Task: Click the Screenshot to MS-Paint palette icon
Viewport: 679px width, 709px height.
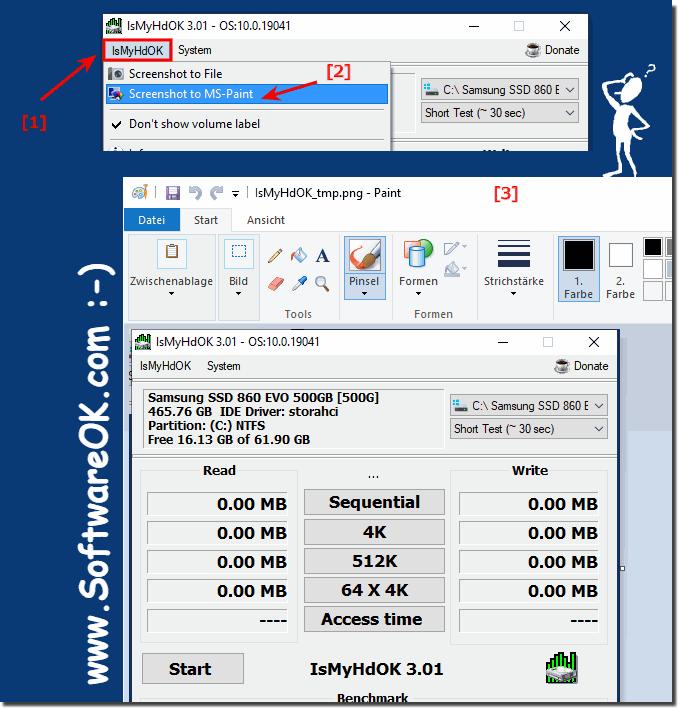Action: pos(116,94)
